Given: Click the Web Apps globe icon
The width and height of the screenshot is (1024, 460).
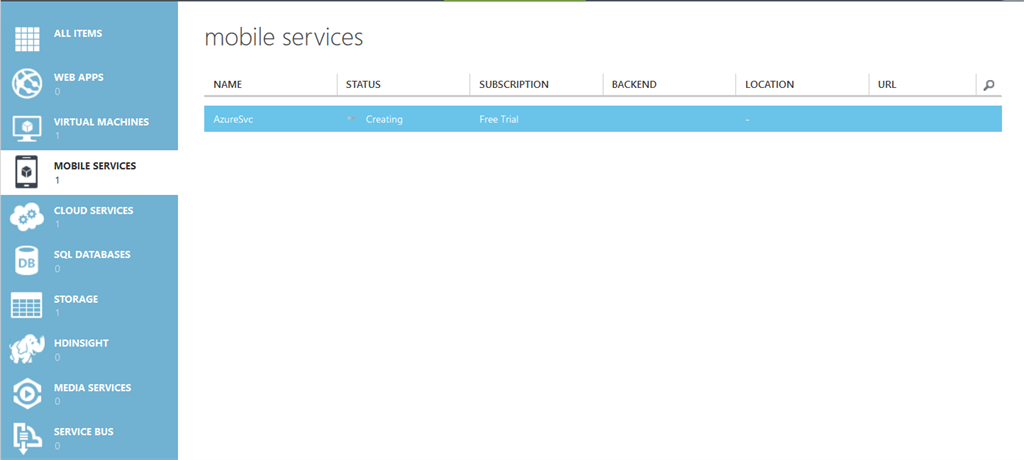Looking at the screenshot, I should pos(27,84).
